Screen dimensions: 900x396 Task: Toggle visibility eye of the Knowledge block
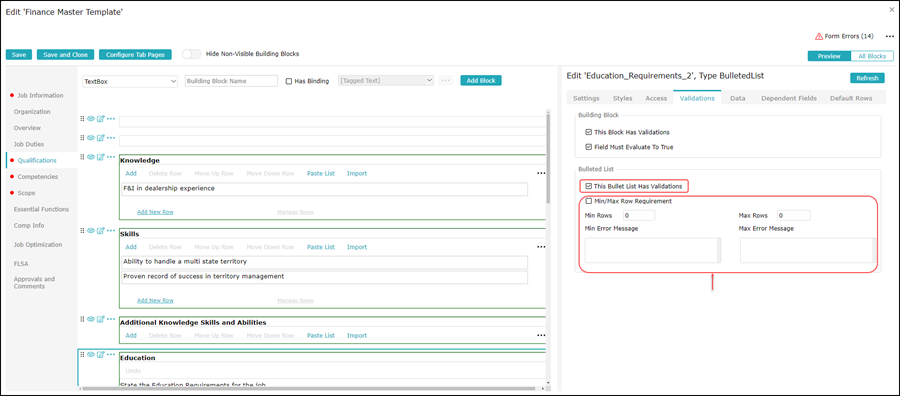coord(91,157)
